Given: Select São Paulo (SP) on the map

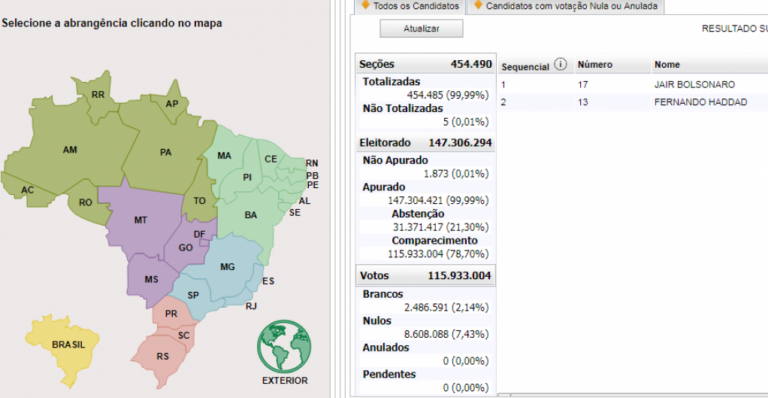Looking at the screenshot, I should pos(193,295).
